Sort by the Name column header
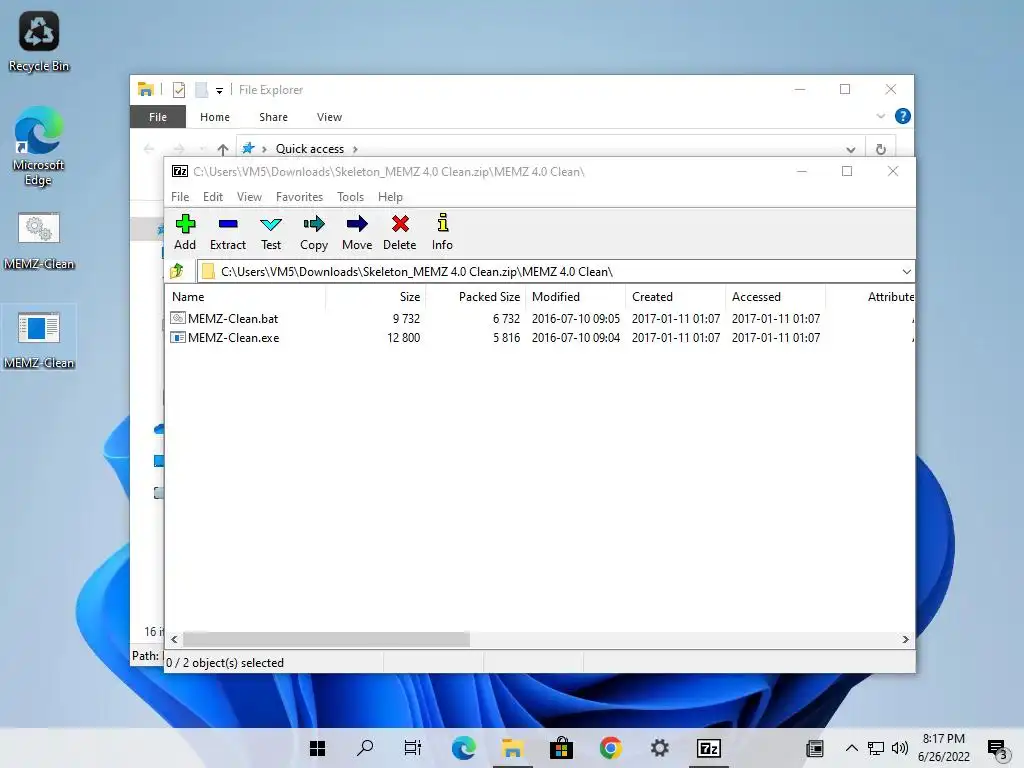Screen dimensions: 1024x768 pos(246,296)
